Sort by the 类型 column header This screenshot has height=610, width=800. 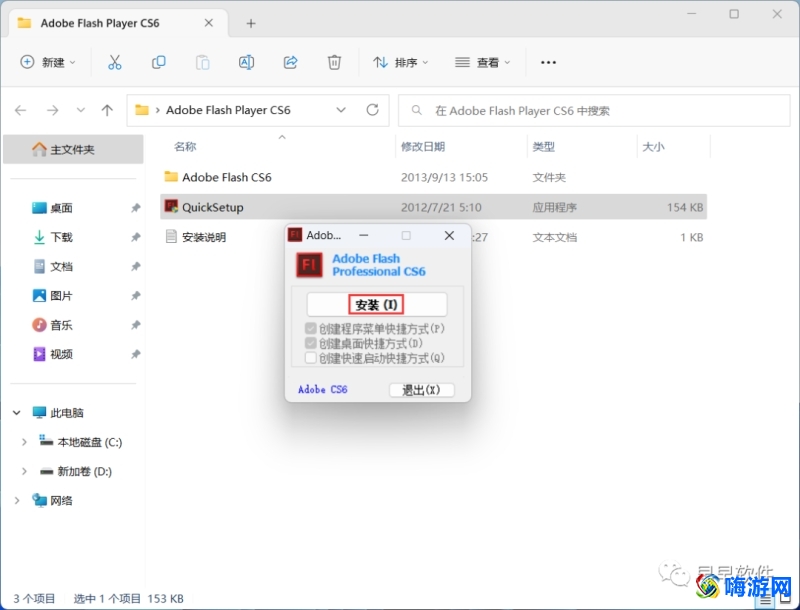pyautogui.click(x=543, y=147)
